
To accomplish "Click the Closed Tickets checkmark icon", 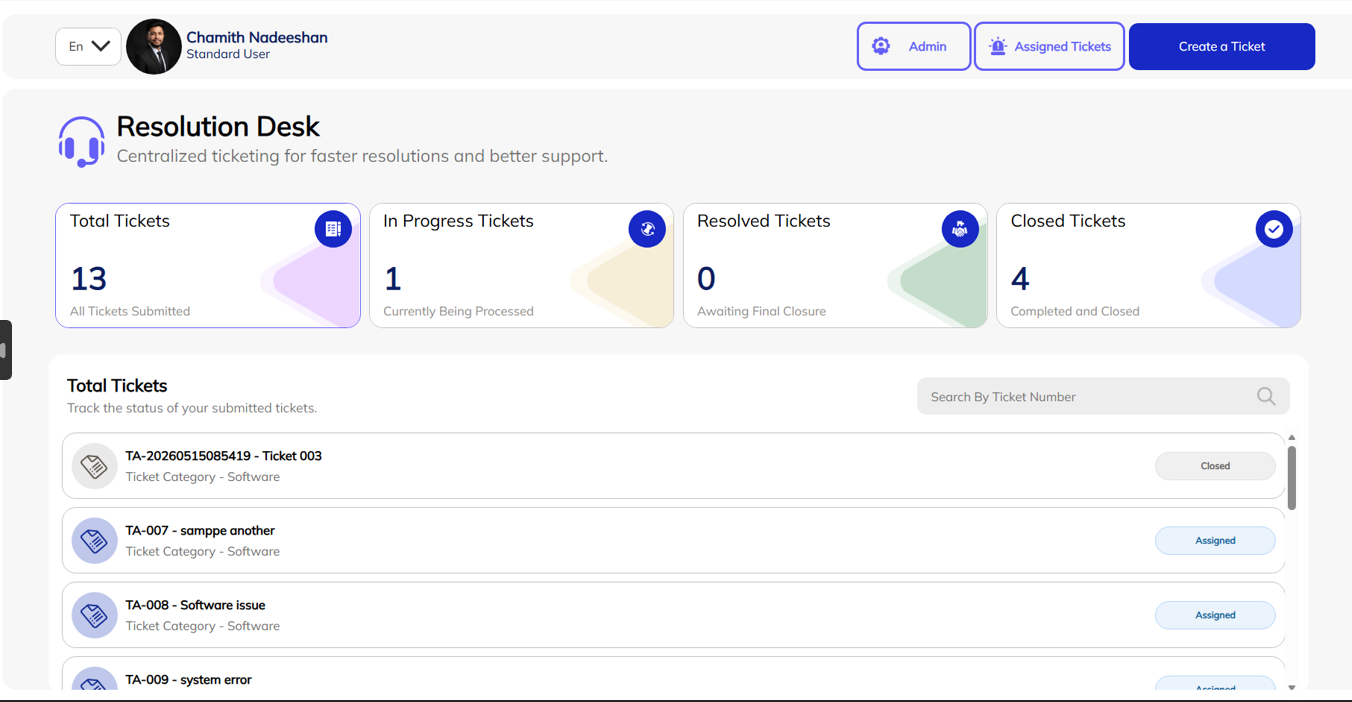I will [1274, 229].
